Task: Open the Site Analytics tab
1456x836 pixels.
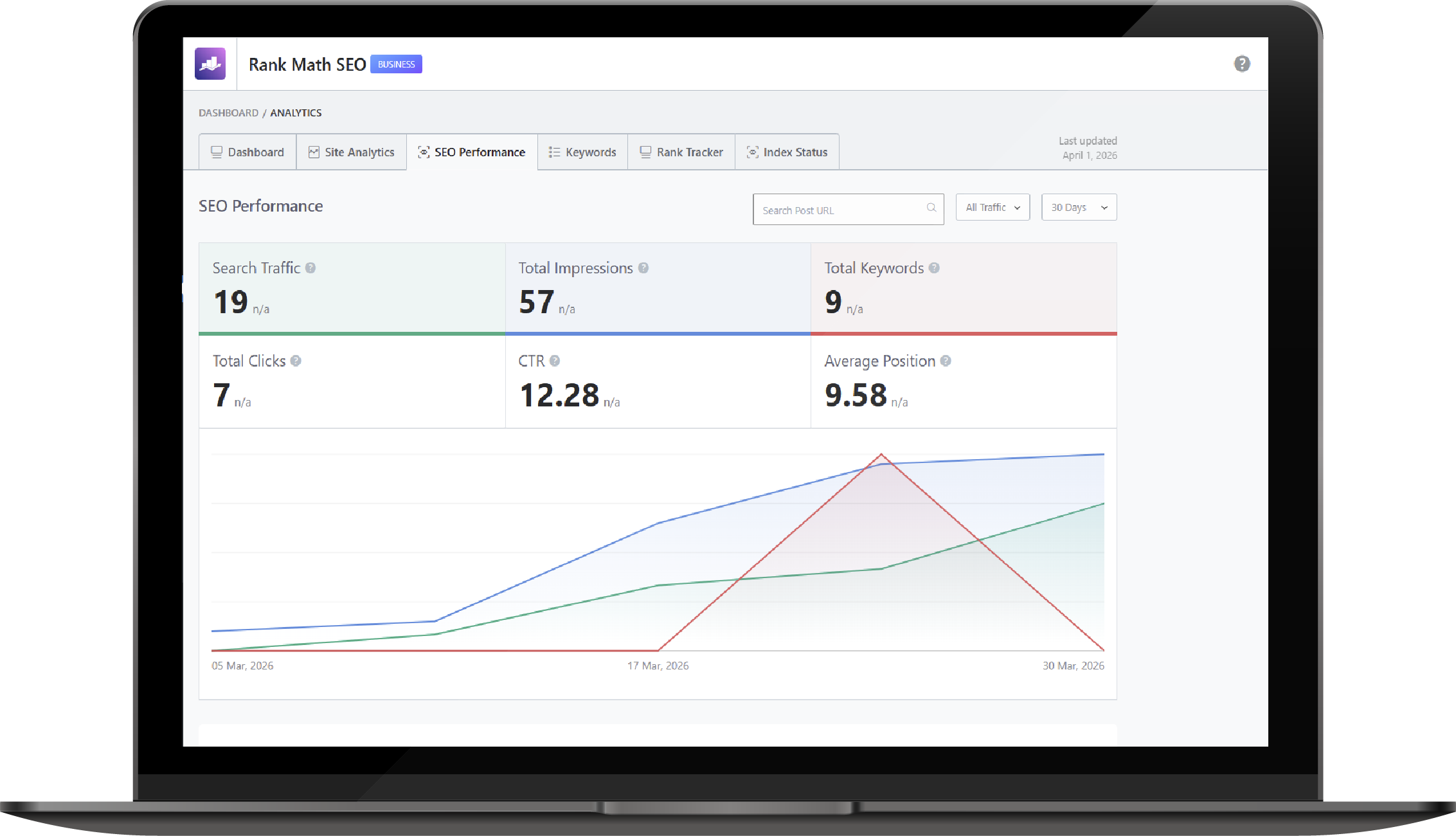Action: pyautogui.click(x=352, y=152)
